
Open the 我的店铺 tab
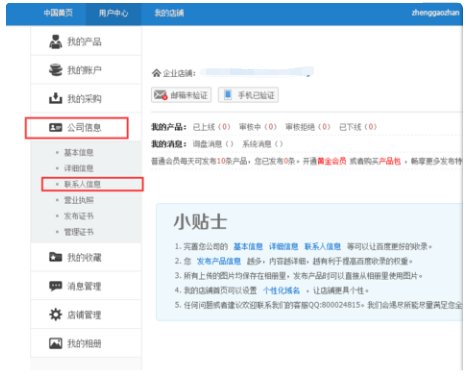point(169,13)
